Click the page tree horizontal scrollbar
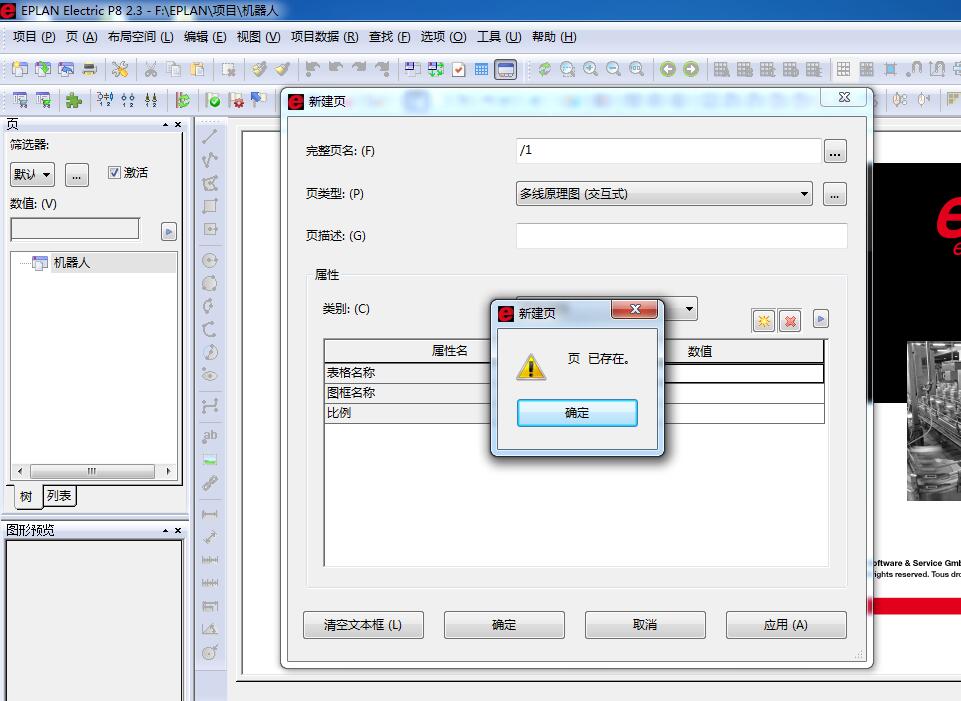Screen dimensions: 961x701 point(92,471)
